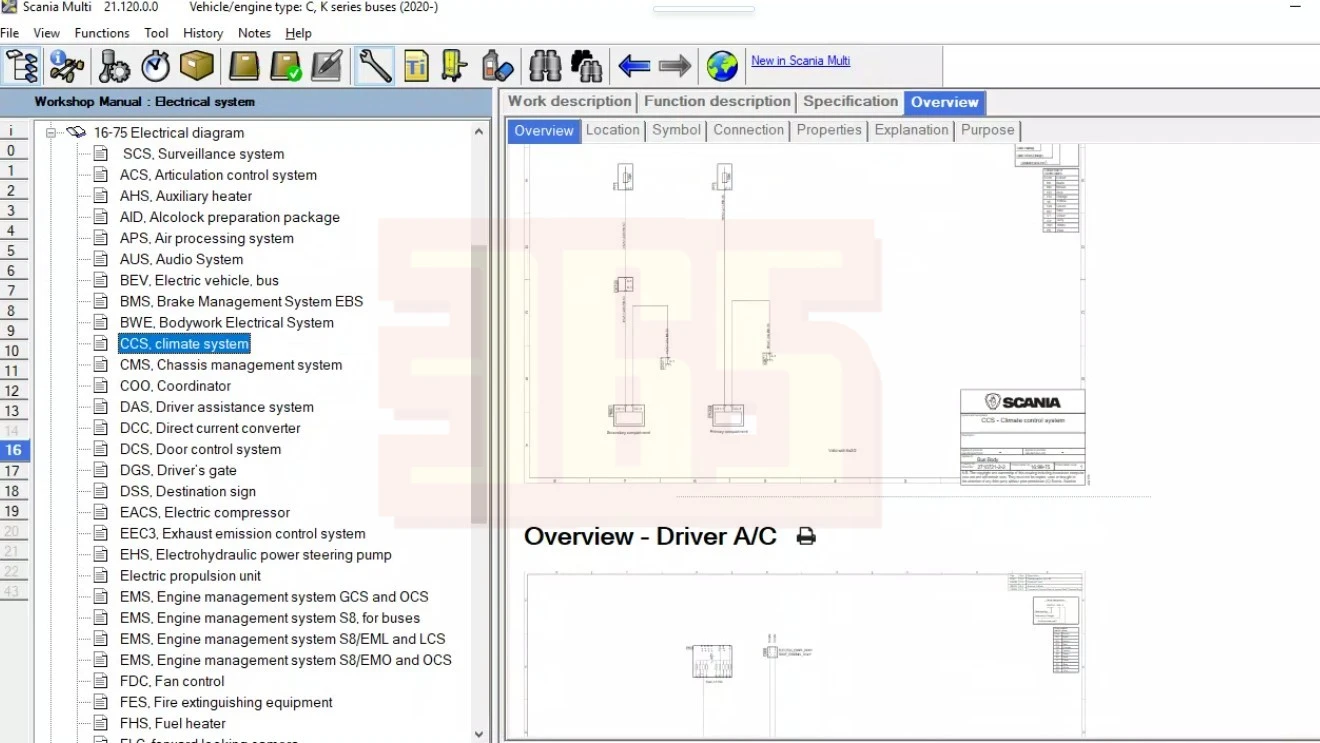Click the binoculars search icon
The height and width of the screenshot is (743, 1320).
pos(545,67)
